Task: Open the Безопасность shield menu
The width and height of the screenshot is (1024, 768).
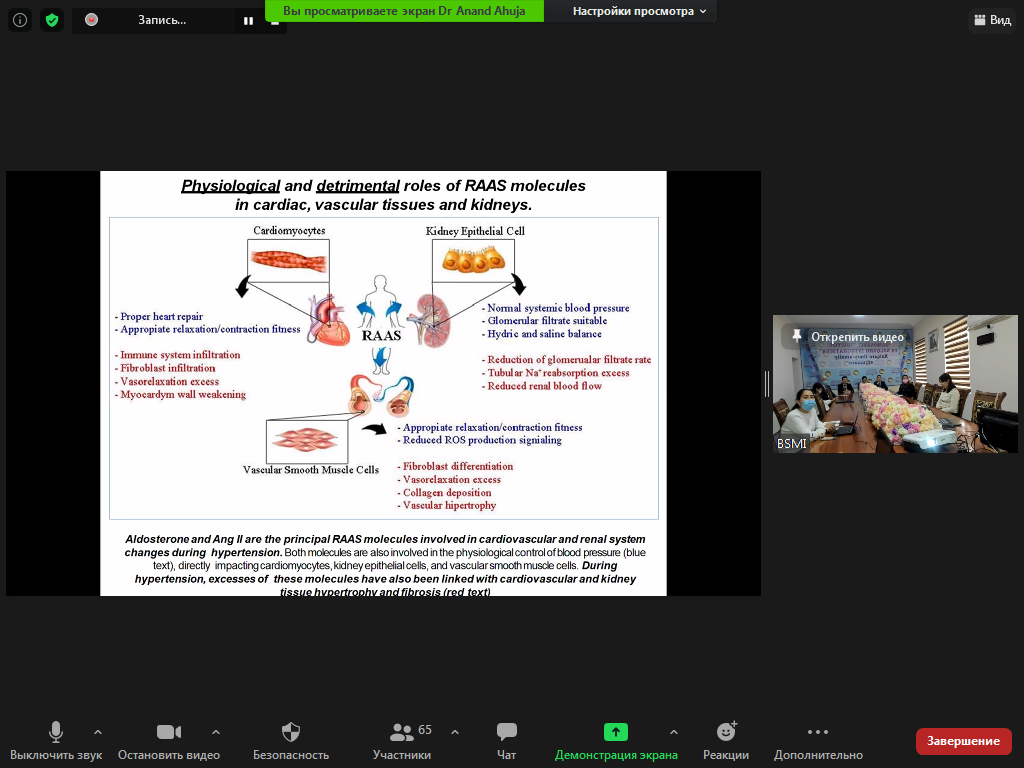Action: click(x=291, y=741)
